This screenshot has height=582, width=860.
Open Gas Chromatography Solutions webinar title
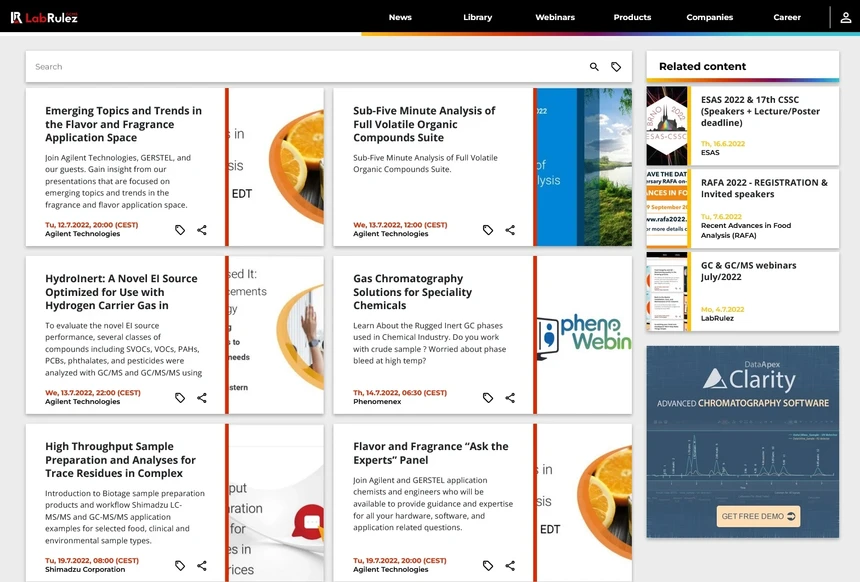pos(412,292)
